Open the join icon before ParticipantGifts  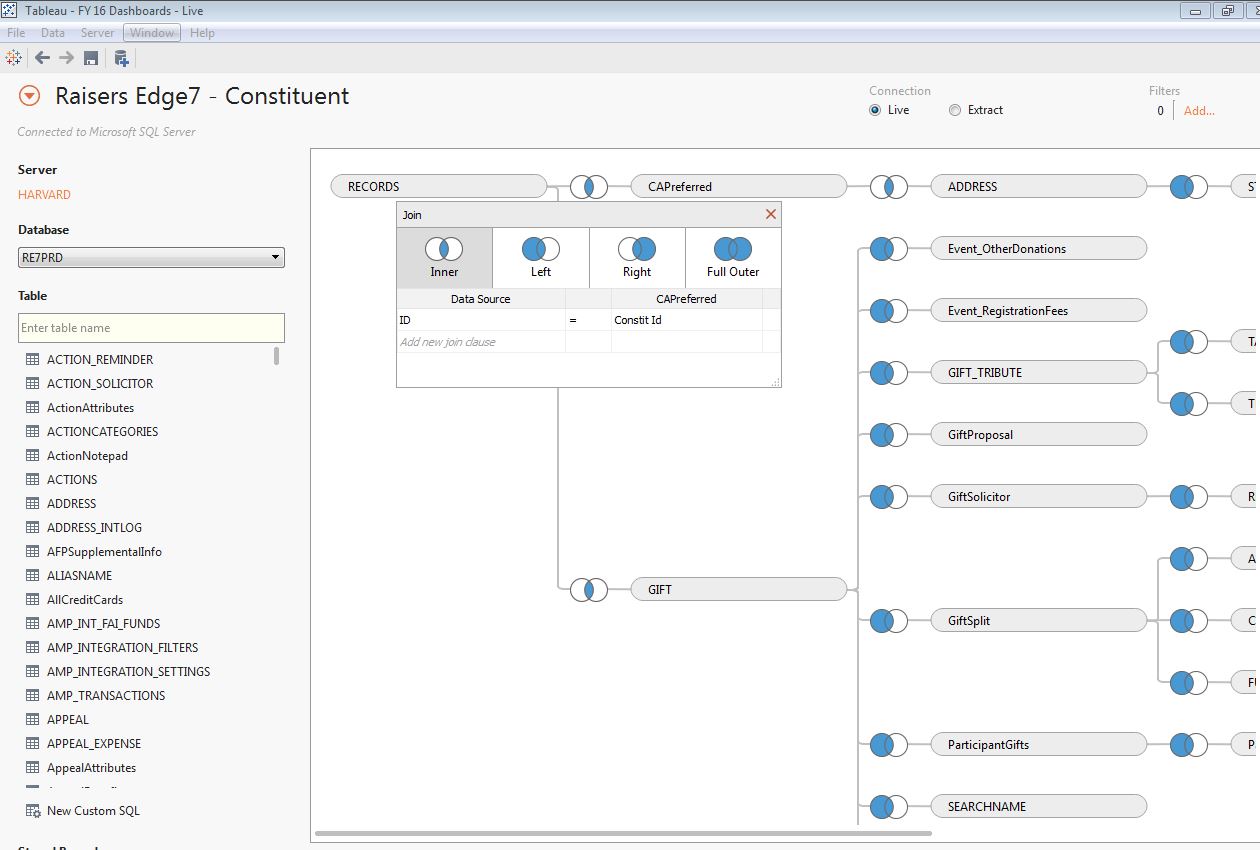(889, 745)
